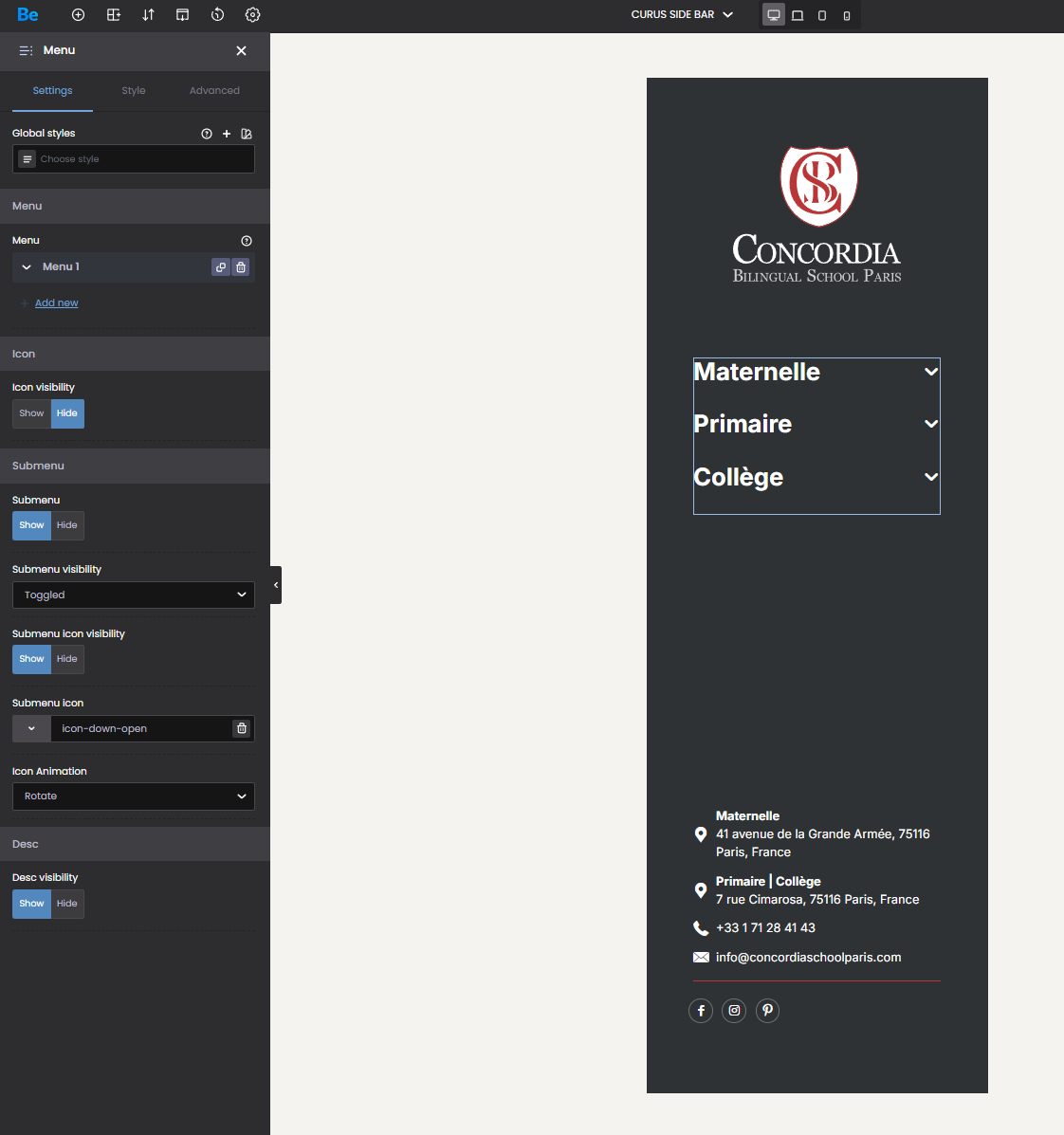The width and height of the screenshot is (1064, 1135).
Task: Collapse the Icon section header
Action: 135,354
